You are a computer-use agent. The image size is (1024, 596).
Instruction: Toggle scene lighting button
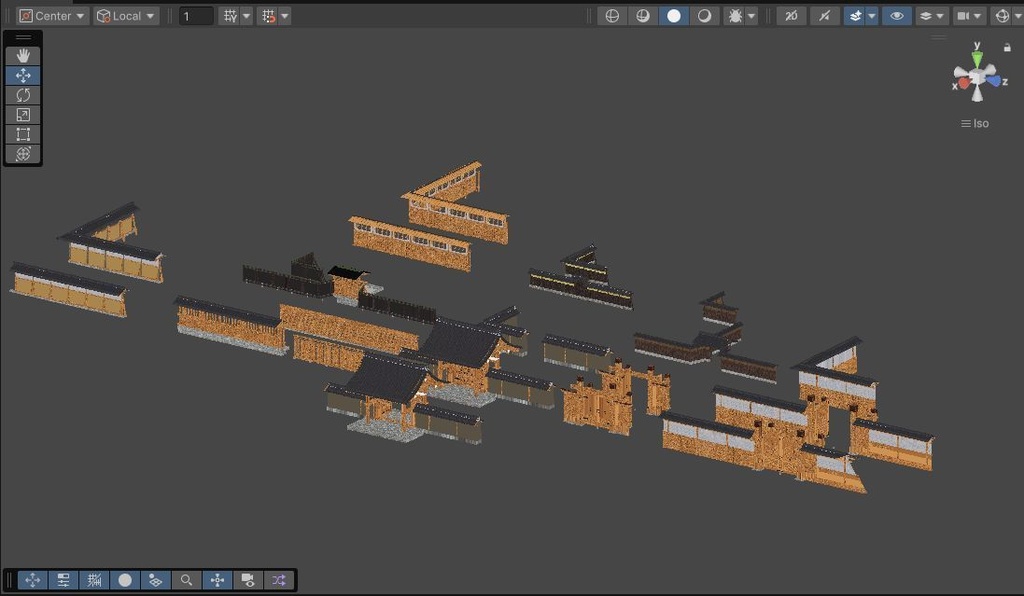pos(825,16)
